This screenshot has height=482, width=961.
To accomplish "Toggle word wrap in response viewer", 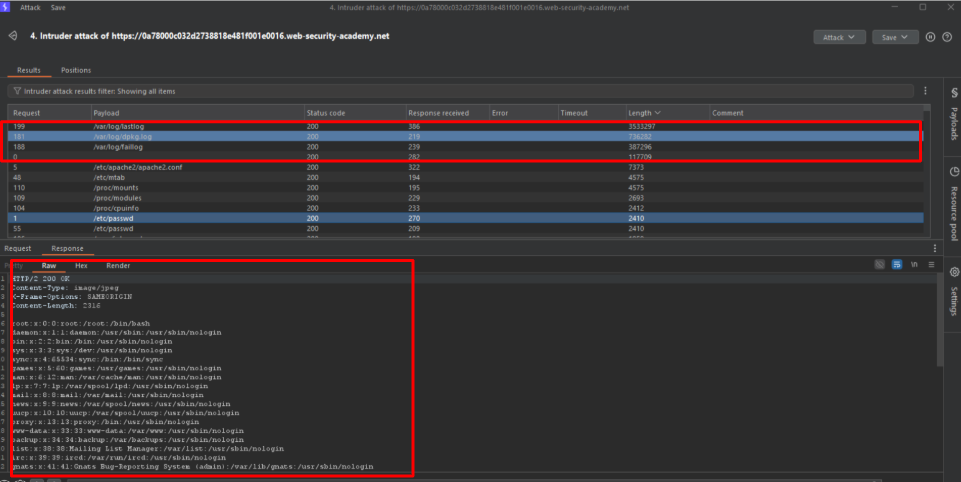I will [x=897, y=265].
